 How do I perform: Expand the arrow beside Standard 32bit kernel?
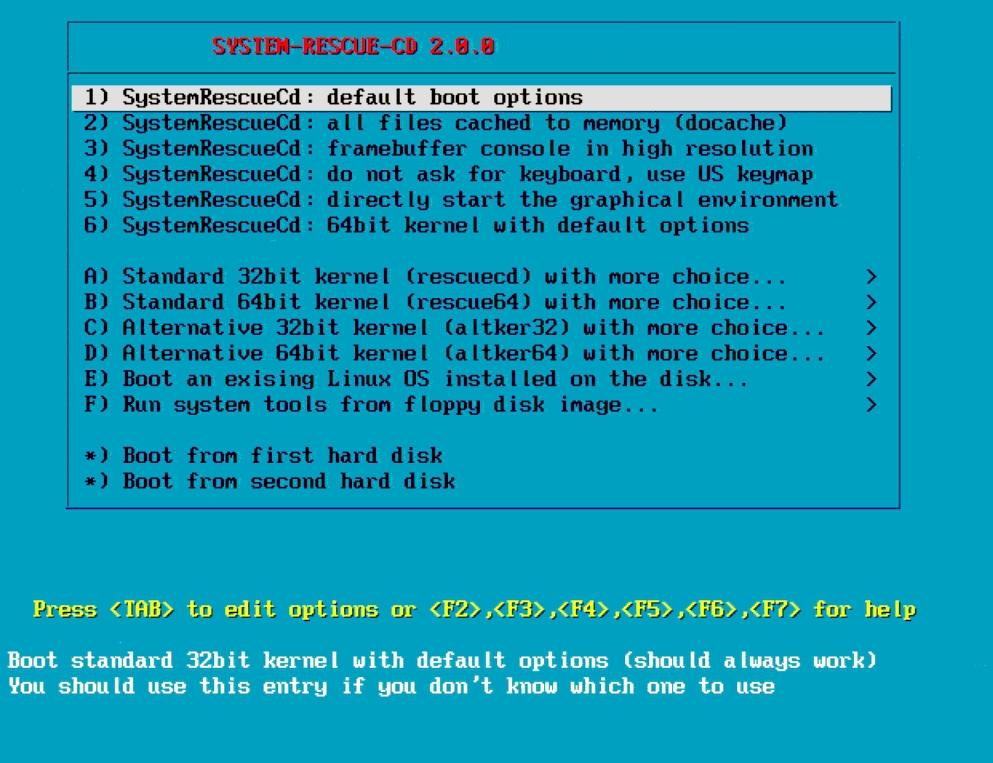[871, 277]
